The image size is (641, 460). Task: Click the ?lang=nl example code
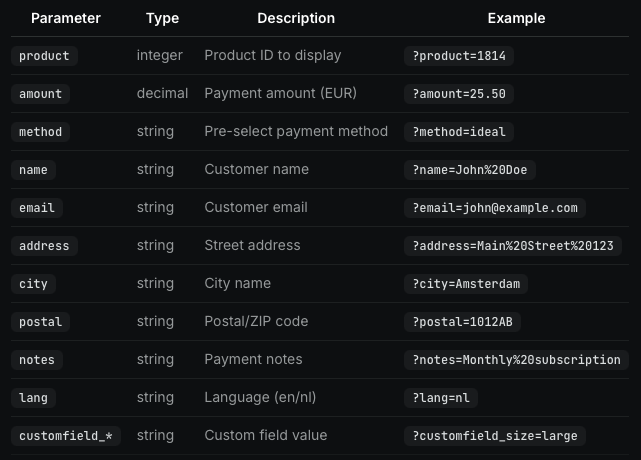(441, 398)
